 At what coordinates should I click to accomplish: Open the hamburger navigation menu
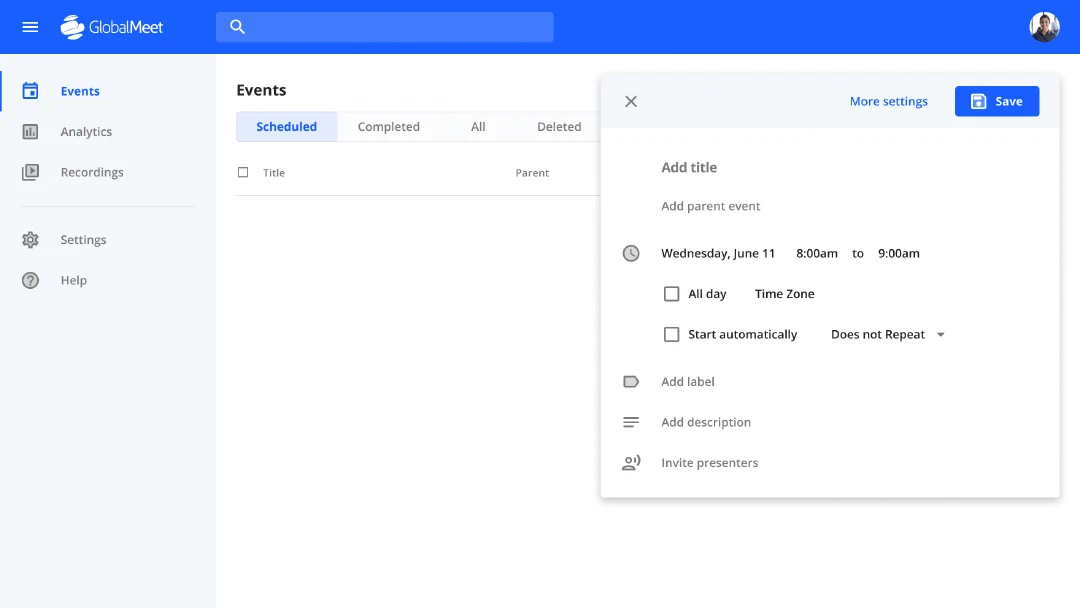click(x=30, y=27)
